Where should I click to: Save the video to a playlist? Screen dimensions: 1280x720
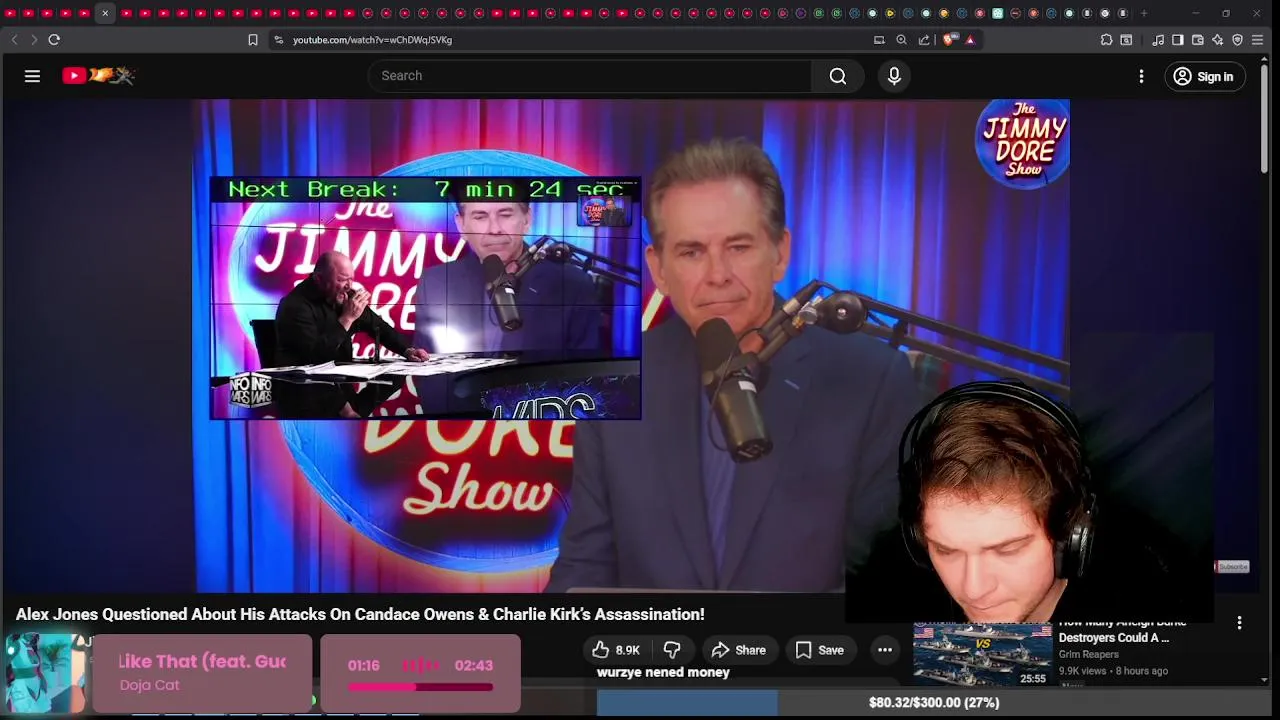coord(820,650)
